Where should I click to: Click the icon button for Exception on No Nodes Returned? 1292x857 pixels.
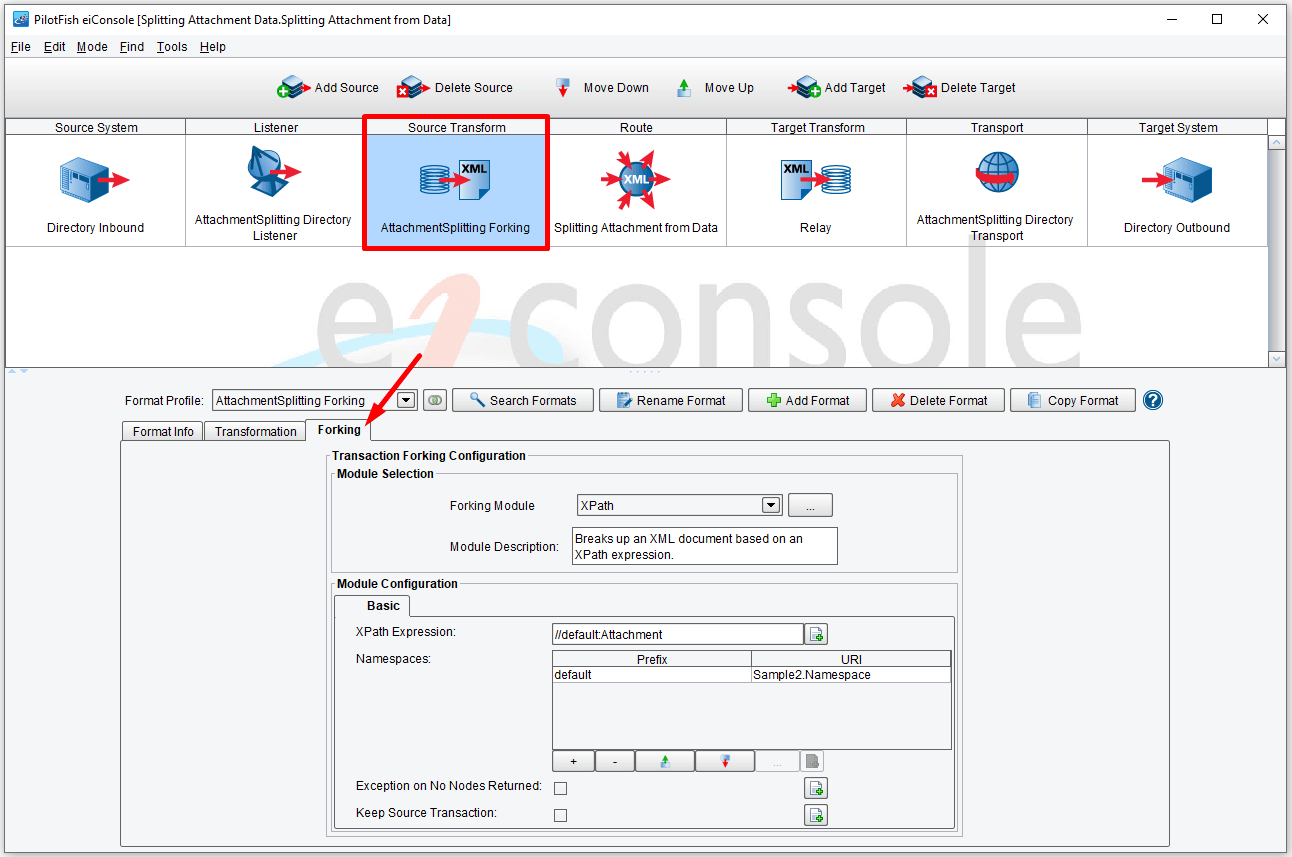tap(817, 788)
